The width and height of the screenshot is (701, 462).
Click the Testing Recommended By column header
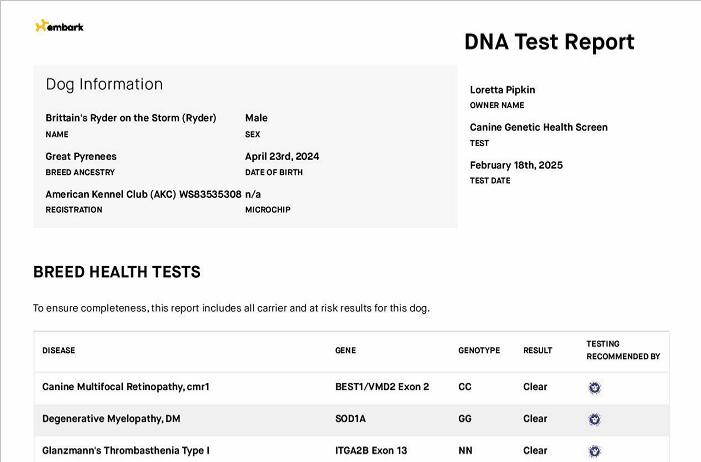[x=623, y=350]
